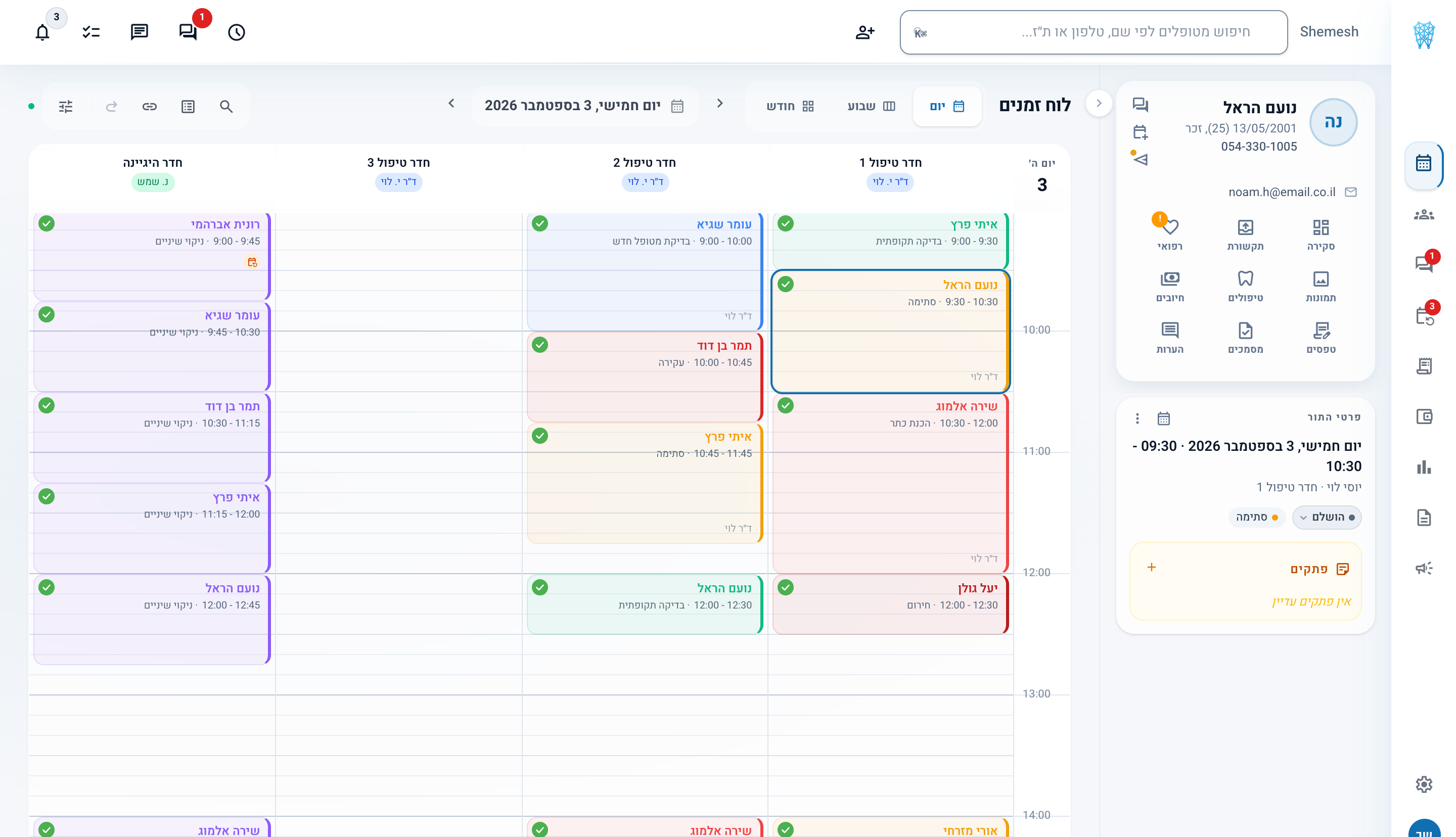The height and width of the screenshot is (837, 1456).
Task: Open the נועם הראל 12:00 - 12:30 בדיקה תקופתית appointment
Action: (x=645, y=604)
